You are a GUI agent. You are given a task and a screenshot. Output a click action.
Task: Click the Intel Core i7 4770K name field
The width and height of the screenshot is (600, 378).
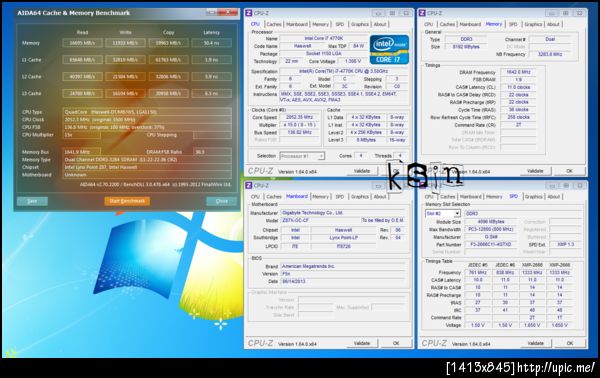coord(324,39)
